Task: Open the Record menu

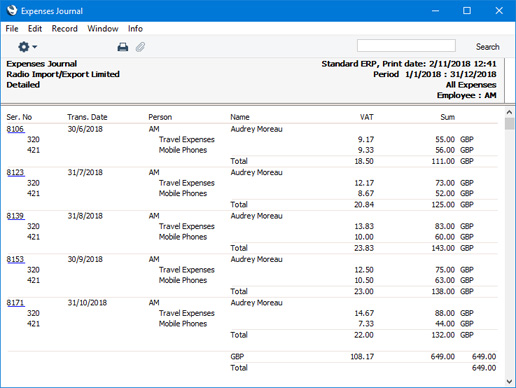Action: click(64, 29)
